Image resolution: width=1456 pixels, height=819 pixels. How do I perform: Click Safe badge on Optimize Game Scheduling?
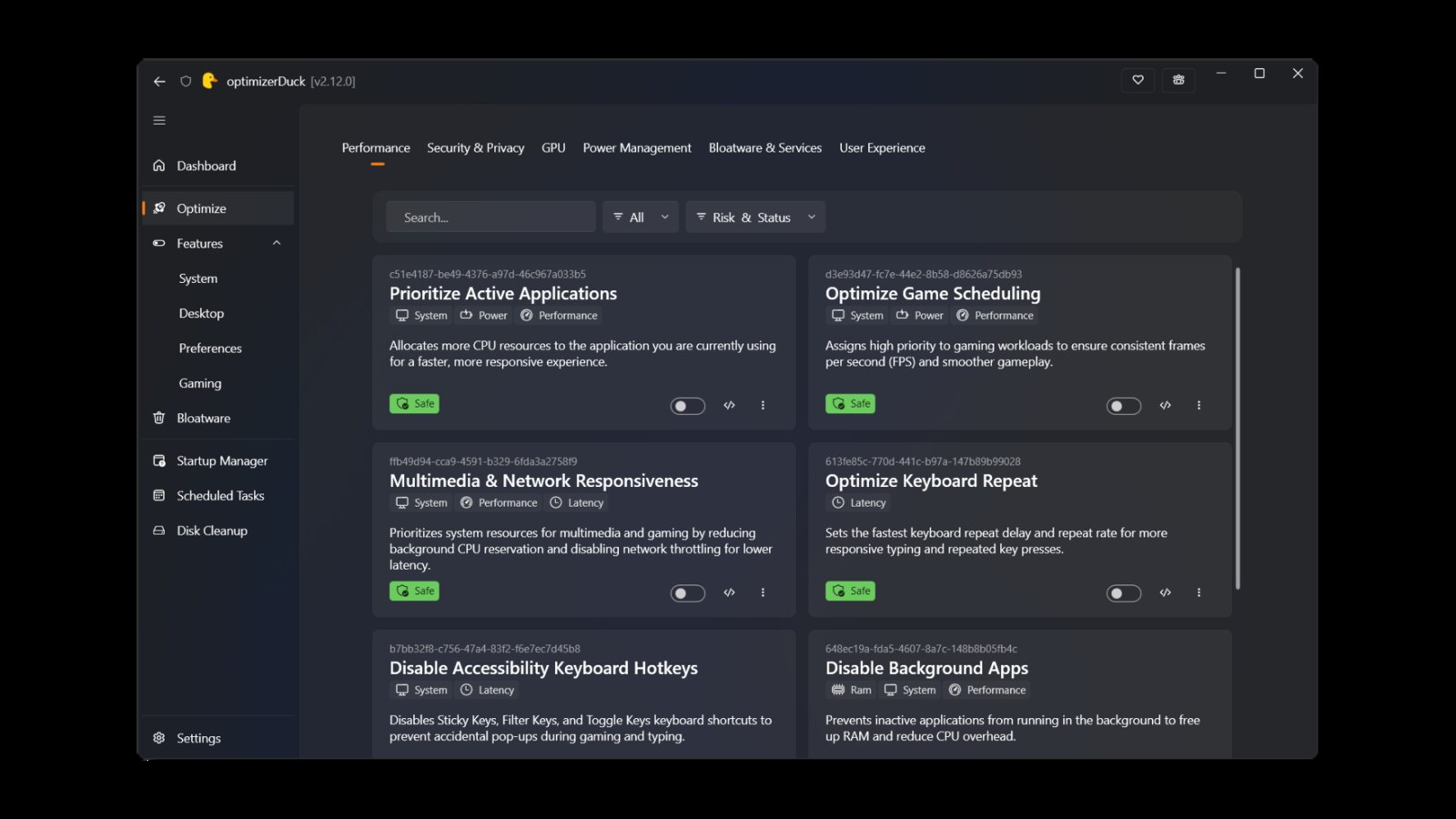tap(850, 403)
